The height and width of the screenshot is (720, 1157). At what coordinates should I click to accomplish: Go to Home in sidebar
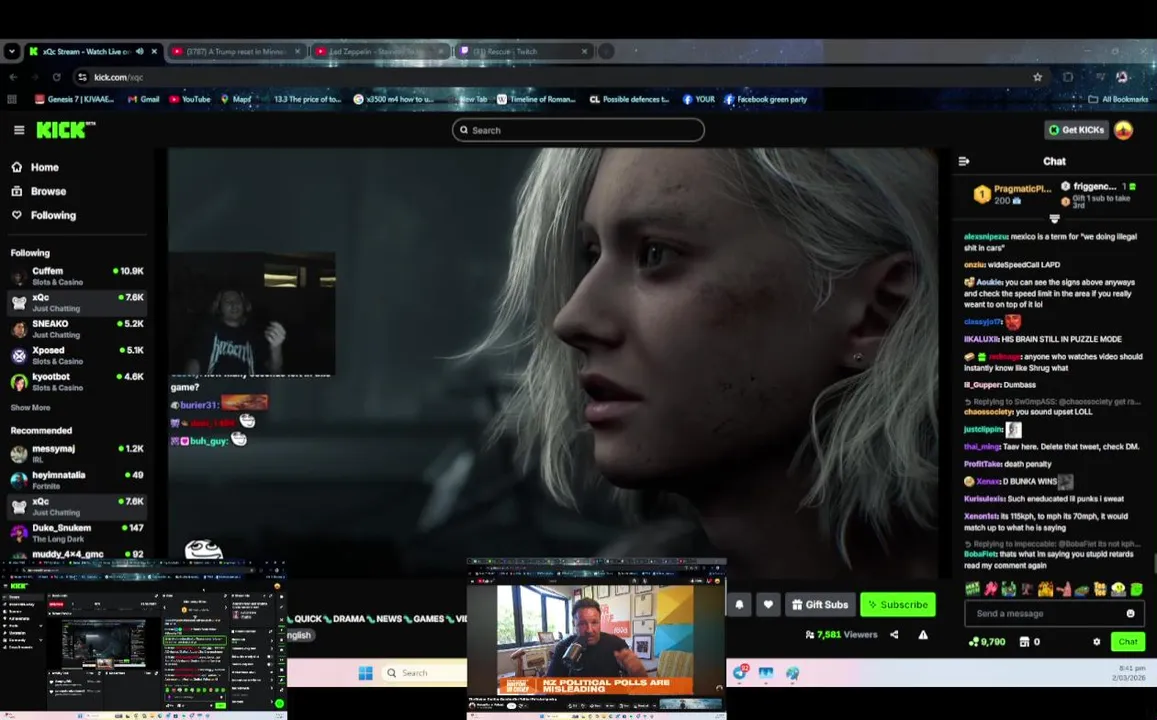pos(35,167)
